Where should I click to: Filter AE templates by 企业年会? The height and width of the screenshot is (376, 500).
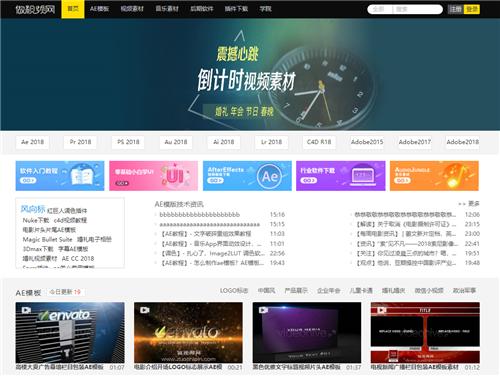(x=329, y=291)
